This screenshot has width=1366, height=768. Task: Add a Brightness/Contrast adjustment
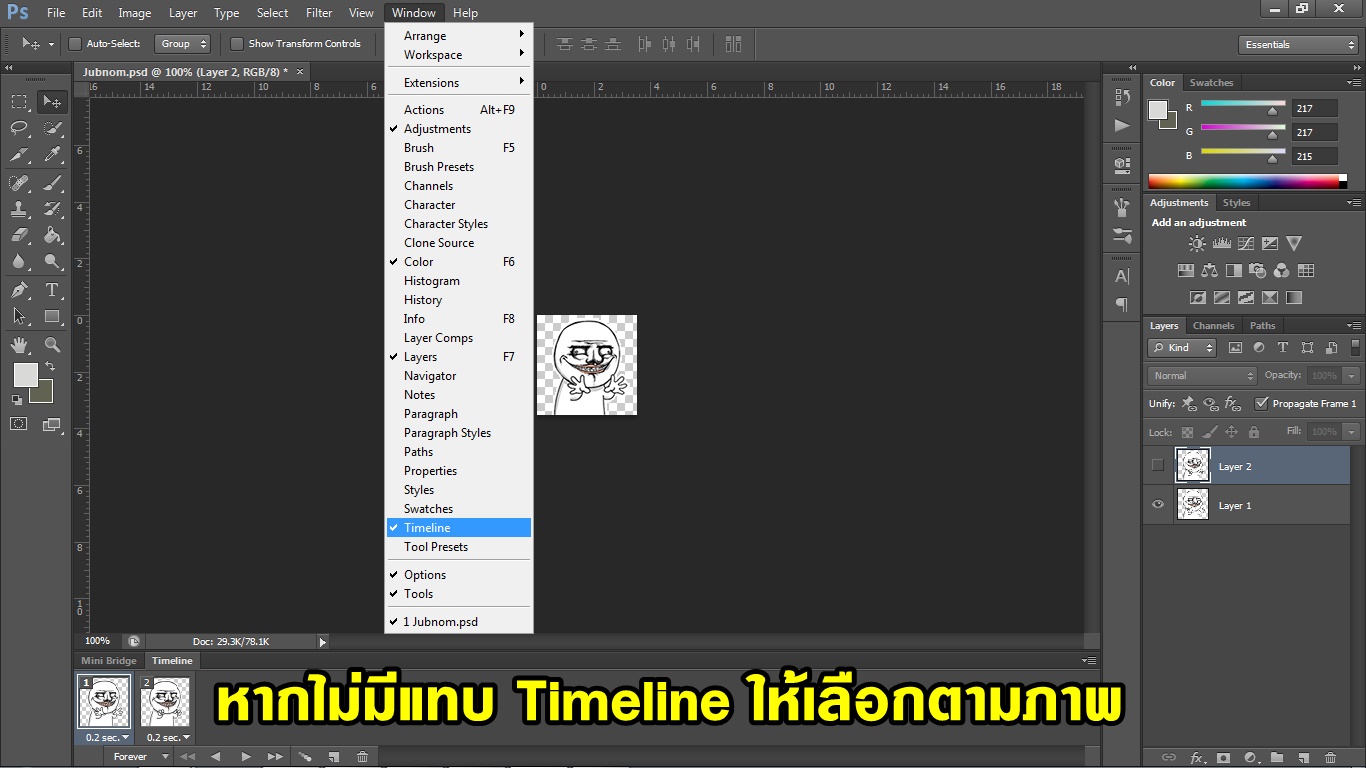pyautogui.click(x=1197, y=243)
